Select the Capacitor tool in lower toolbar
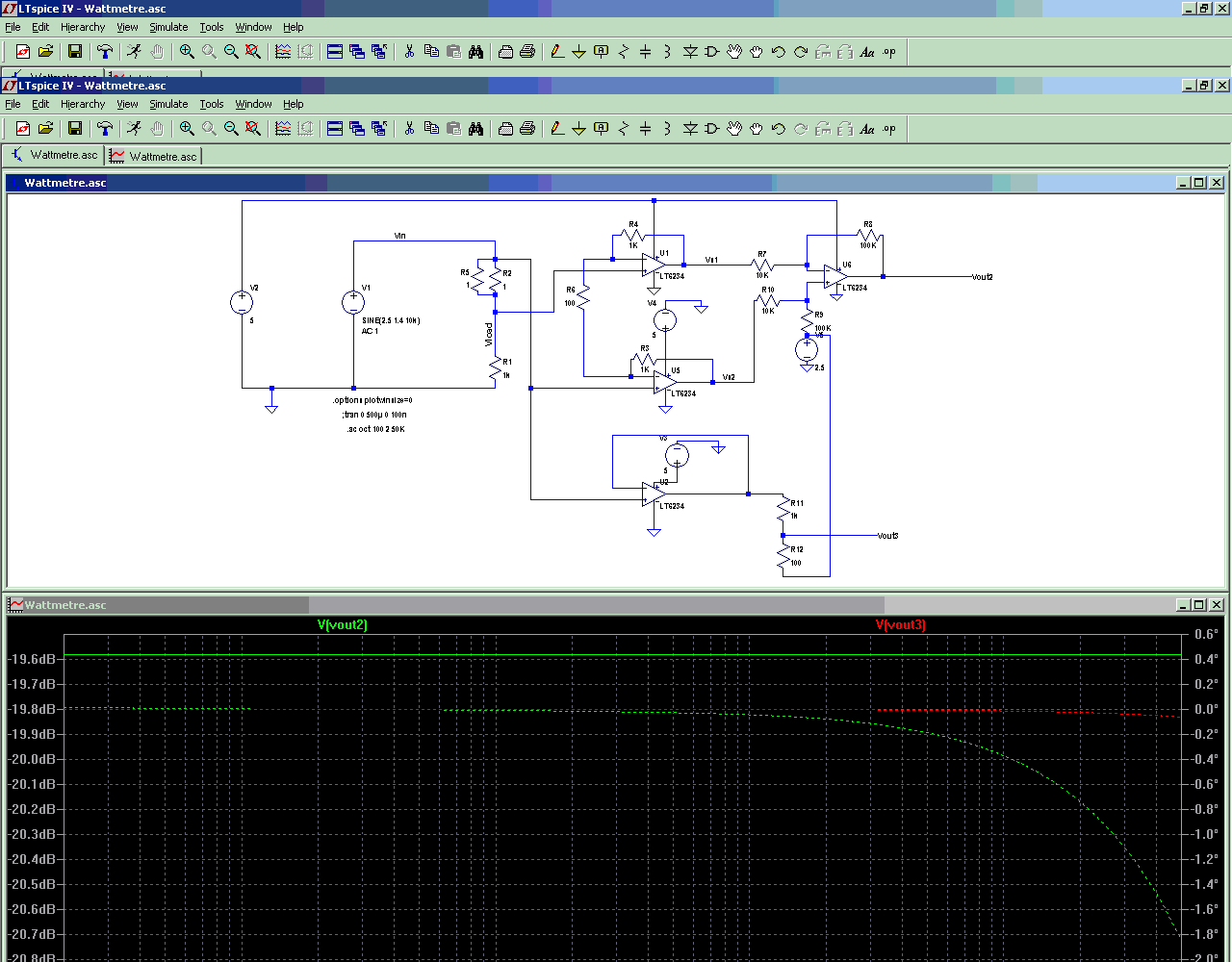Viewport: 1232px width, 962px height. [645, 129]
